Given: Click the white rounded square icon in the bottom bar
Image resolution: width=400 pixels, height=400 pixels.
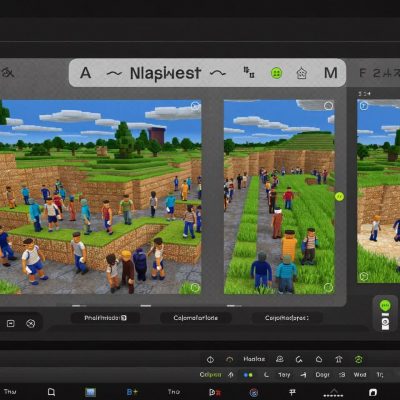Looking at the screenshot, I should coord(373,392).
